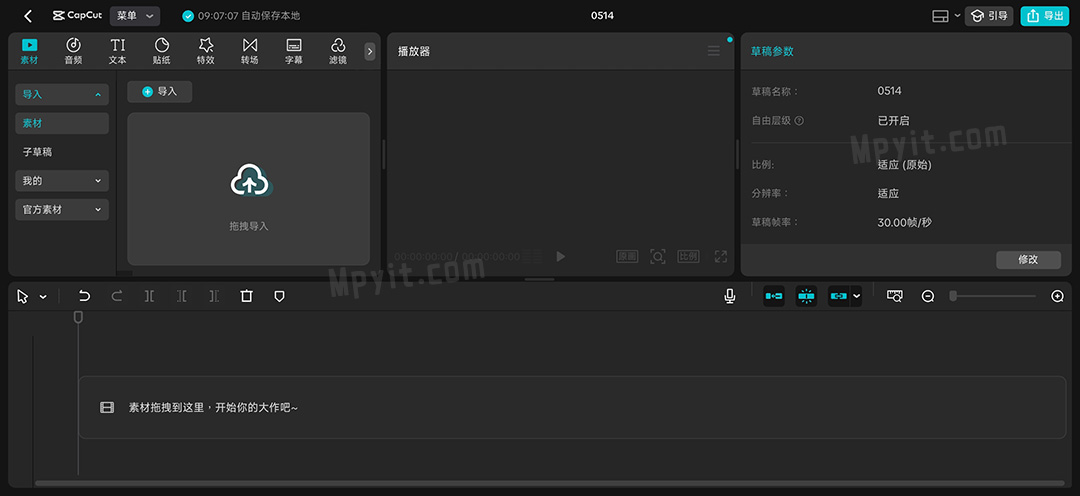Expand the 官方素材 section
The image size is (1080, 496).
pos(62,209)
